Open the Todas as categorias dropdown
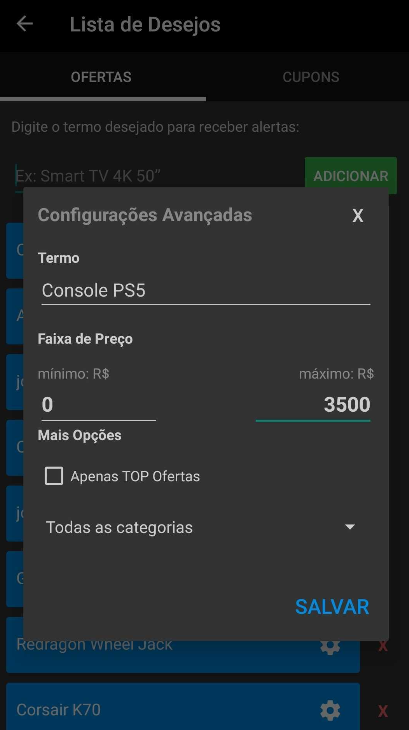Image resolution: width=409 pixels, height=730 pixels. (201, 527)
